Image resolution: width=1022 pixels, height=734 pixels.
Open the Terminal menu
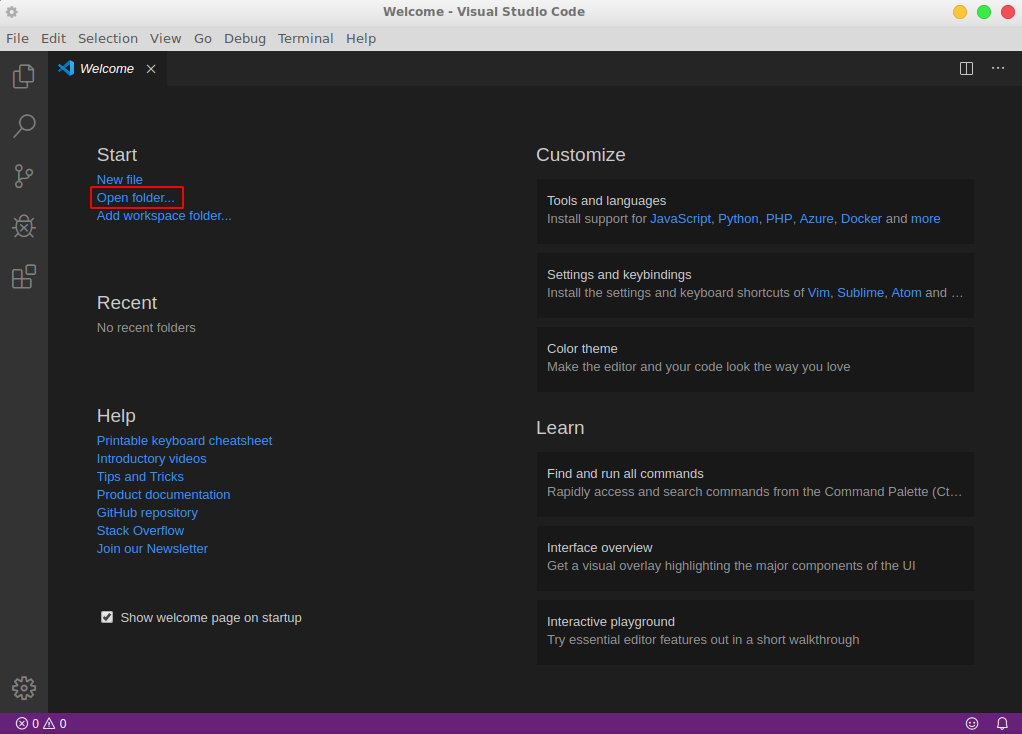tap(306, 38)
